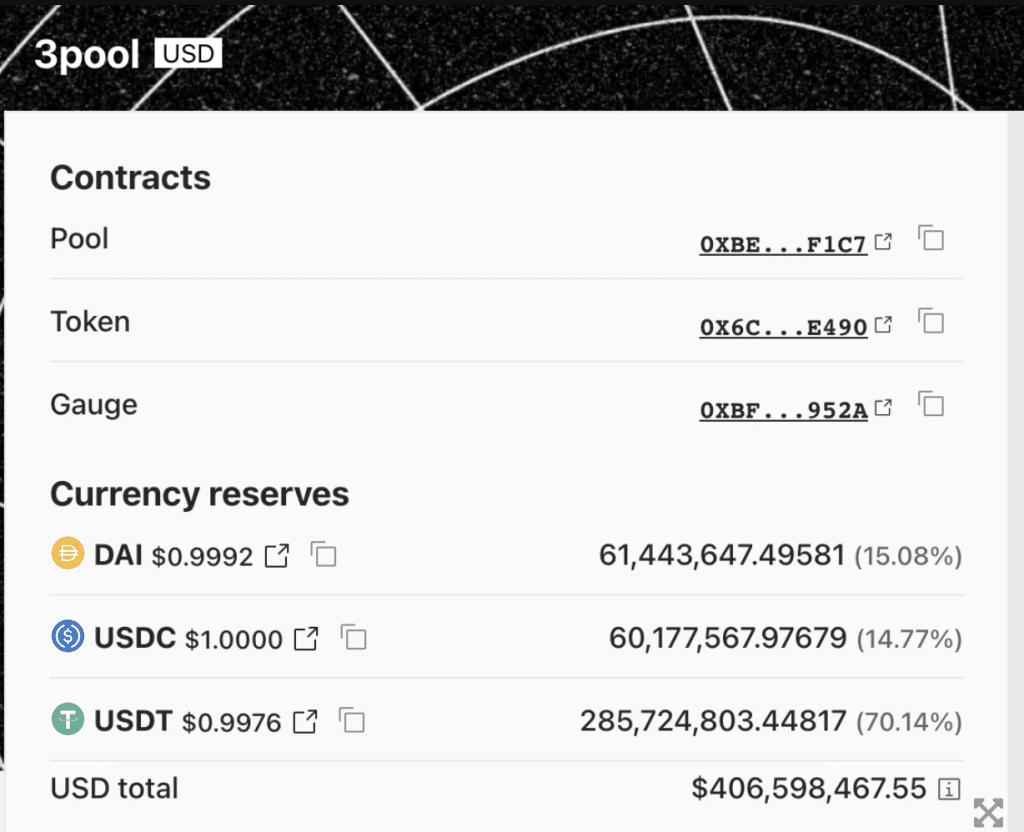Click the USDC token name
Image resolution: width=1024 pixels, height=832 pixels.
click(x=135, y=638)
